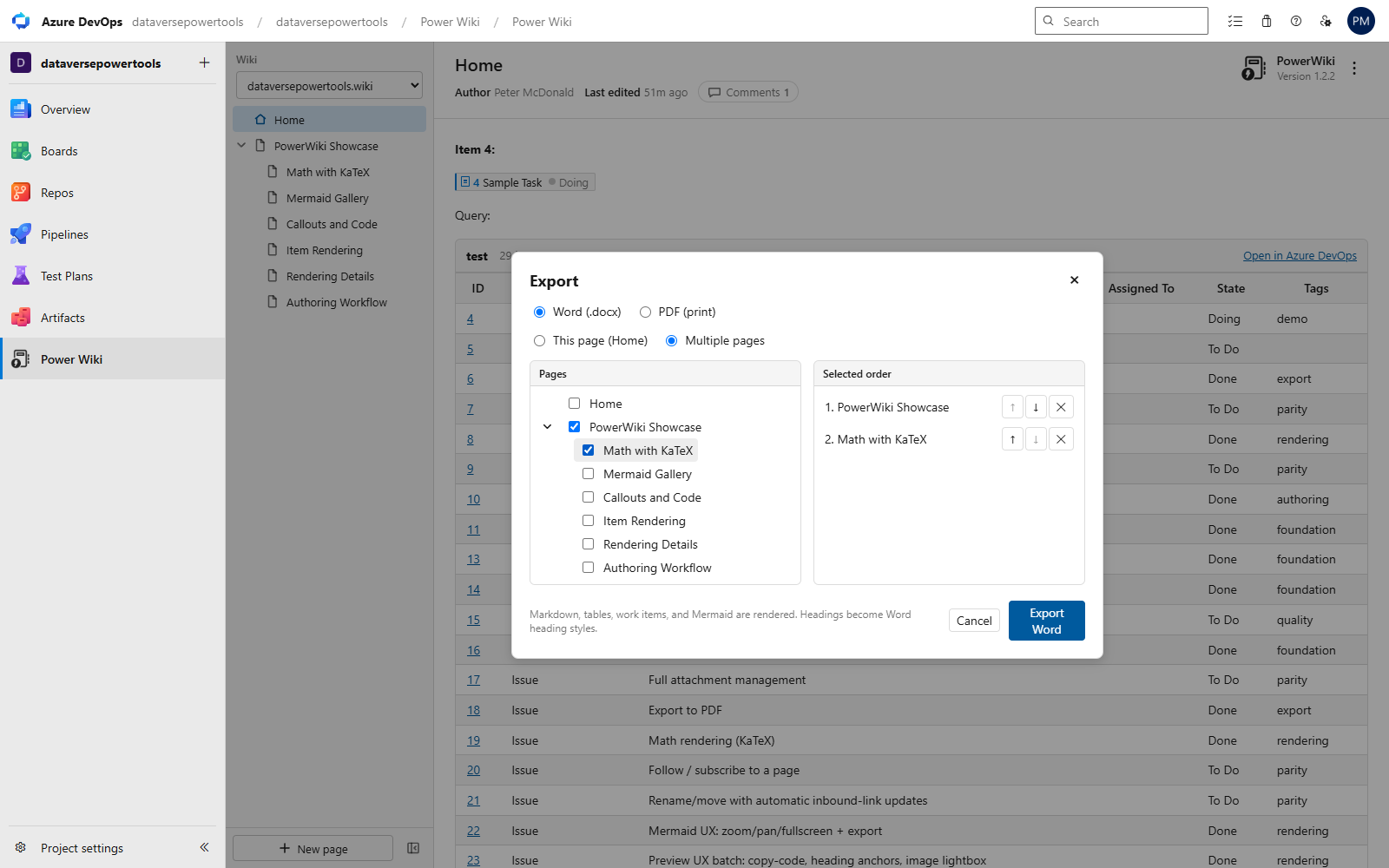Move PowerWiki Showcase up in selected order
Image resolution: width=1389 pixels, height=868 pixels.
click(x=1012, y=407)
